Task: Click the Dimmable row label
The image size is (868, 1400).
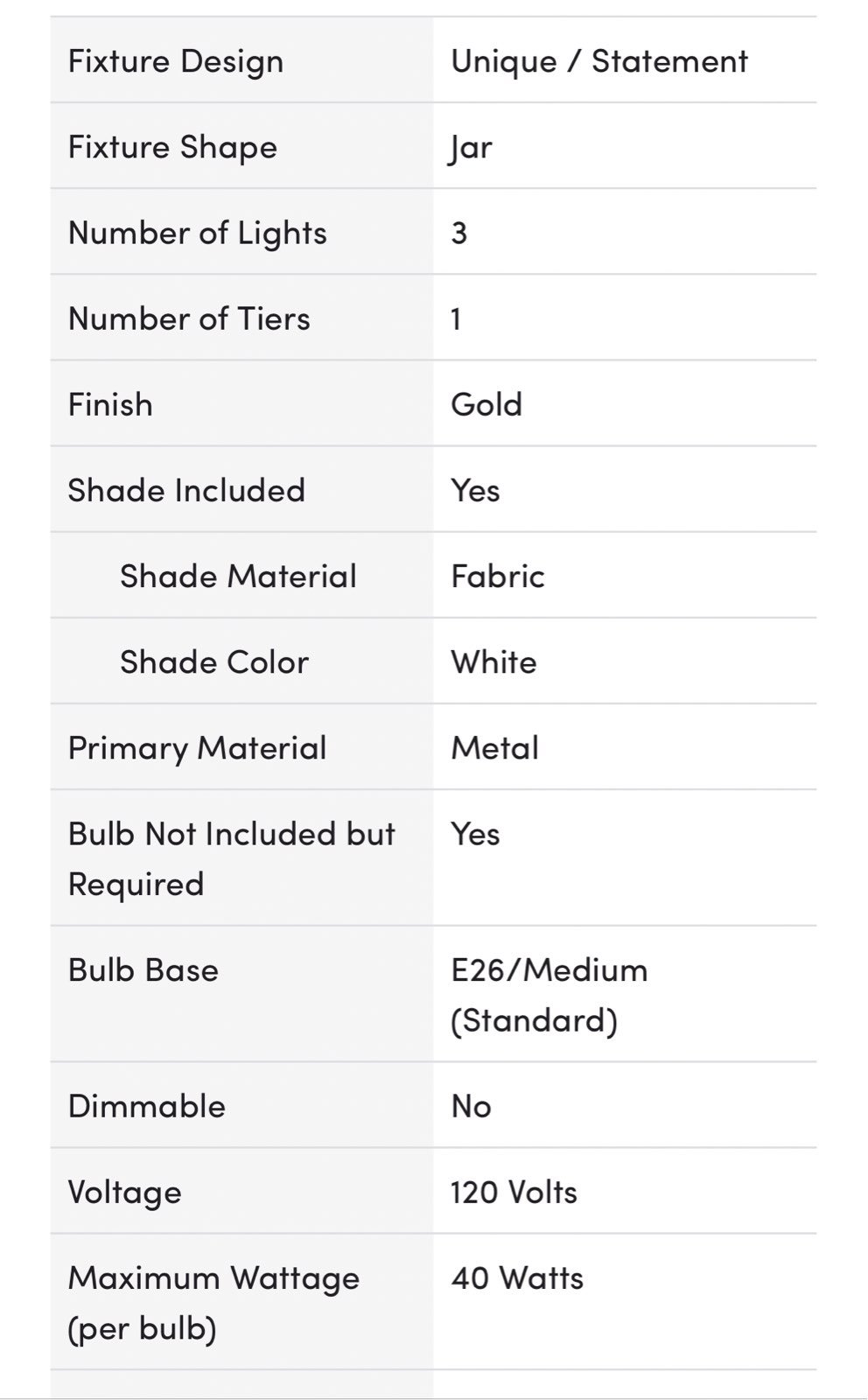Action: point(147,1106)
